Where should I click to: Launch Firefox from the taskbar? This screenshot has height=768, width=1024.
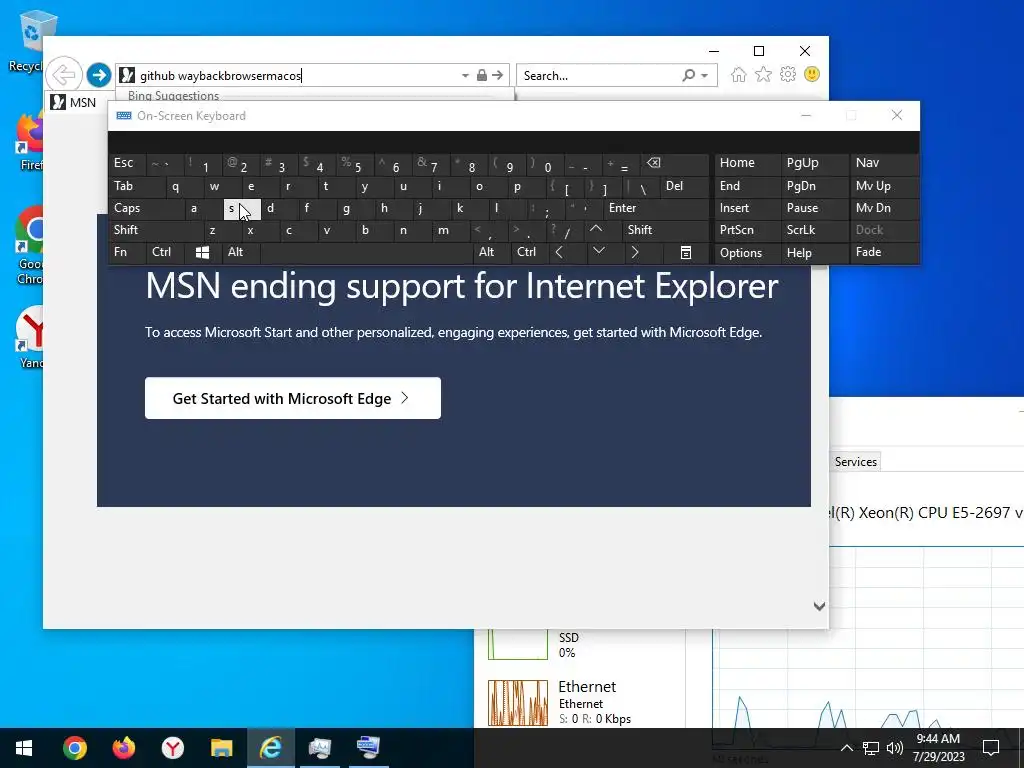pos(123,748)
